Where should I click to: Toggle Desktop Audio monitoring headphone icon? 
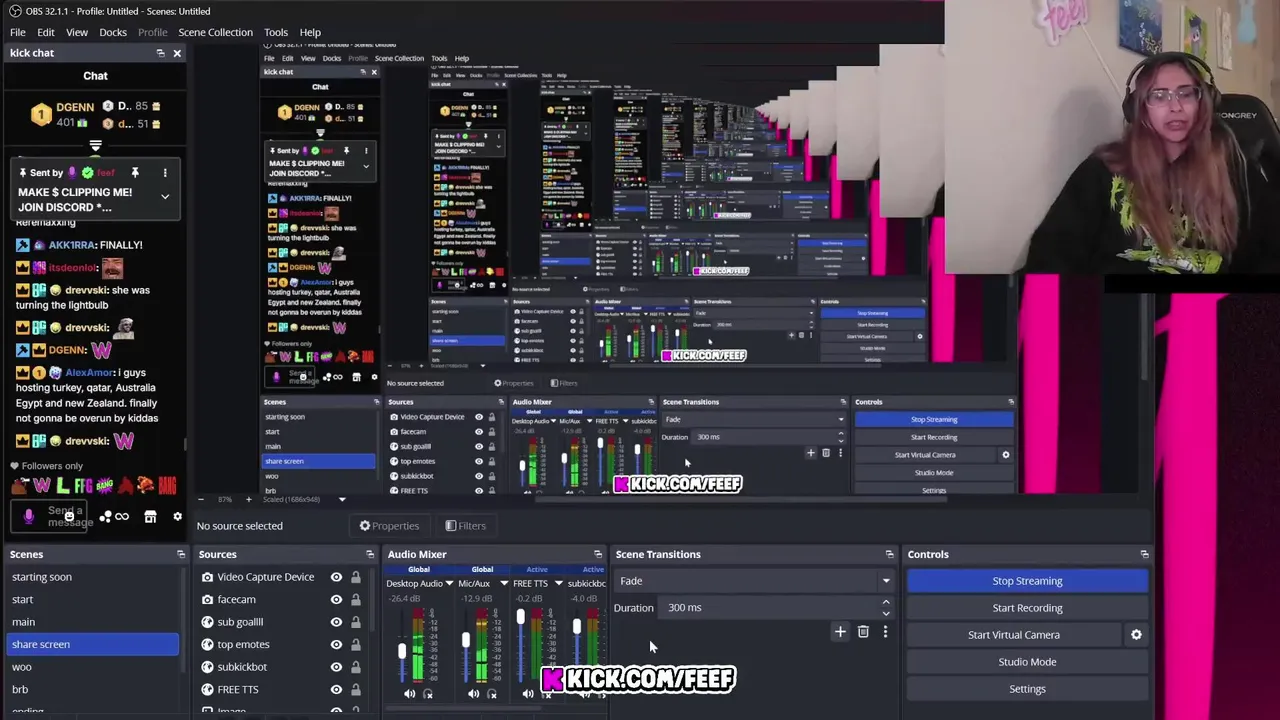click(x=428, y=694)
